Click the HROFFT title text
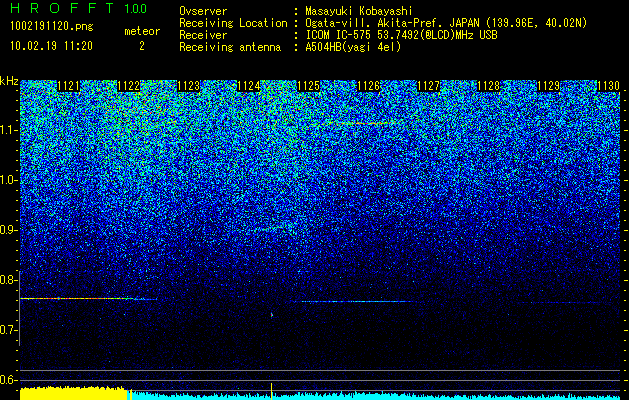The width and height of the screenshot is (629, 400). (x=61, y=8)
